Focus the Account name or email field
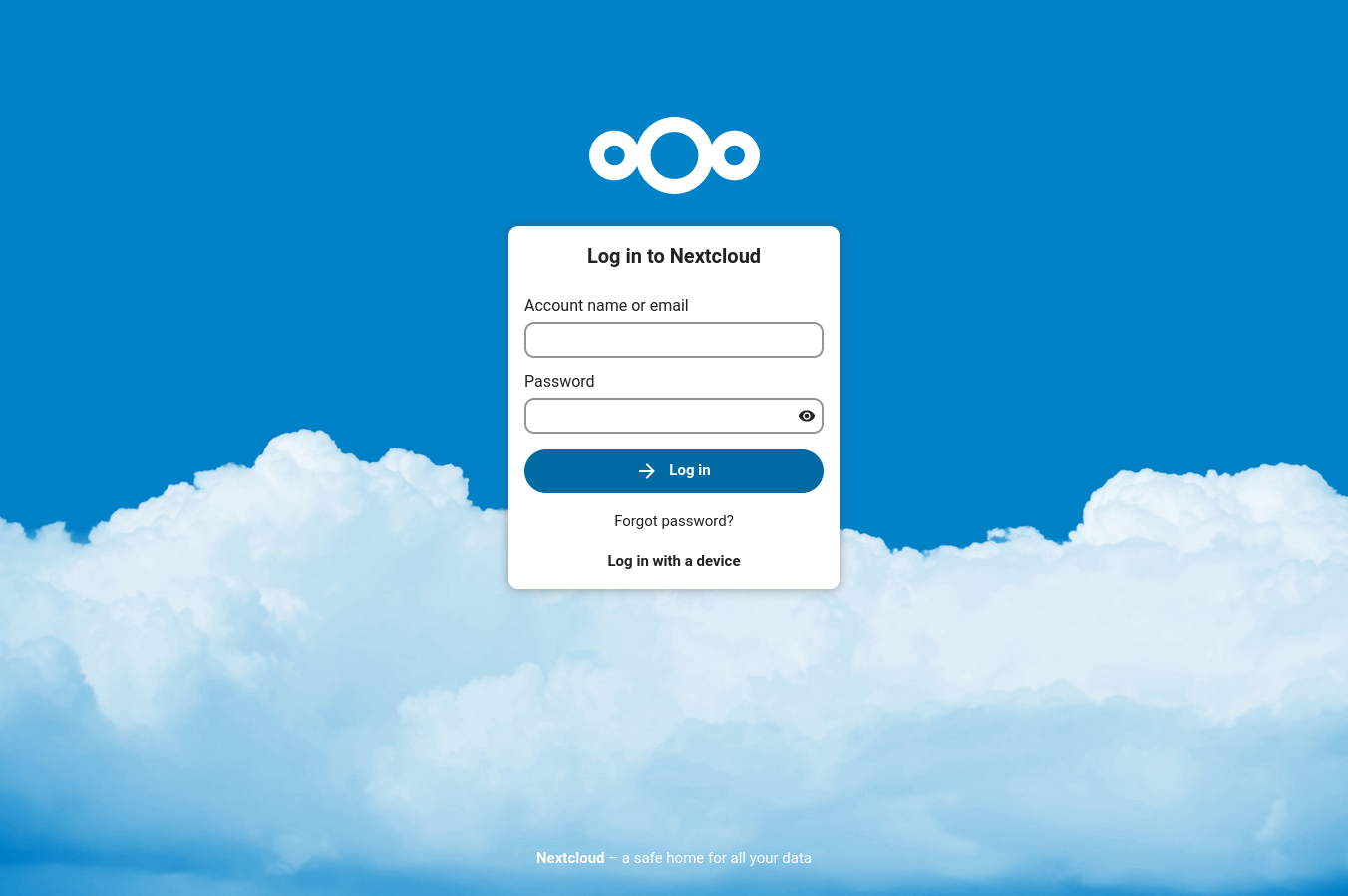1348x896 pixels. pyautogui.click(x=674, y=340)
